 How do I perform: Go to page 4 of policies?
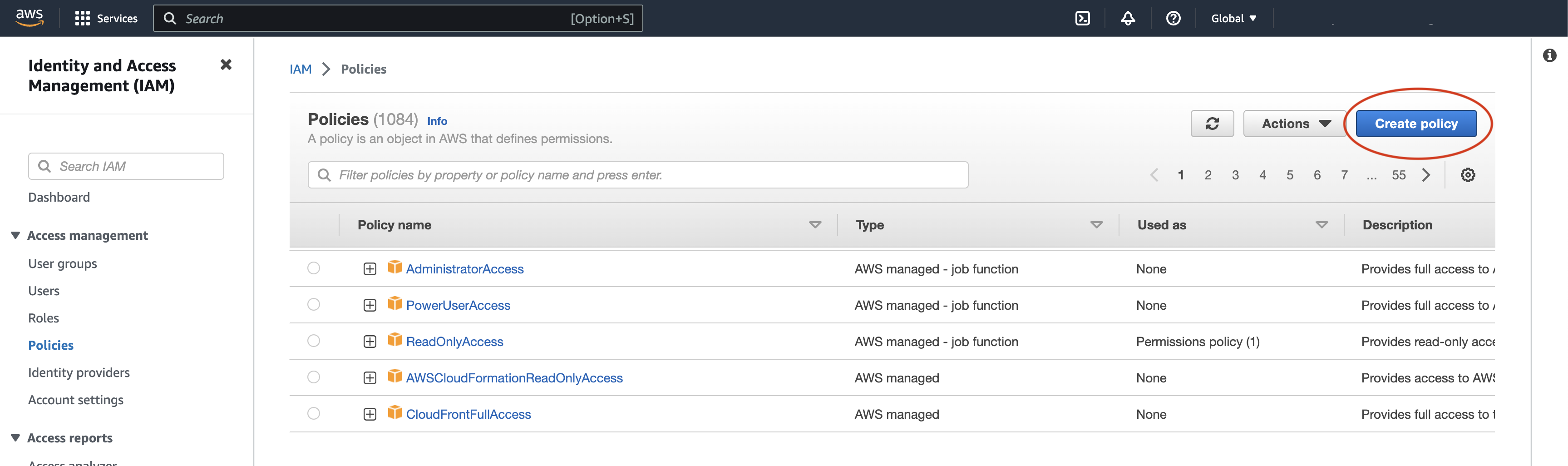pyautogui.click(x=1262, y=175)
